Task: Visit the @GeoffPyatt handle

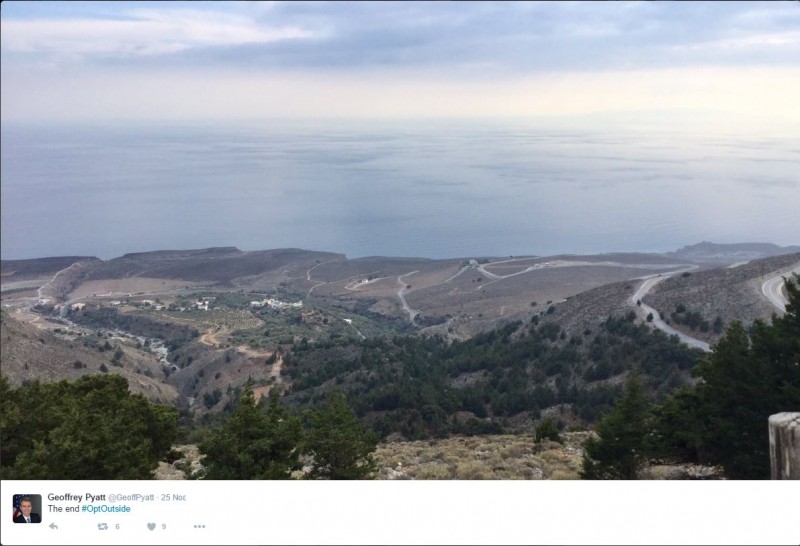Action: [131, 498]
